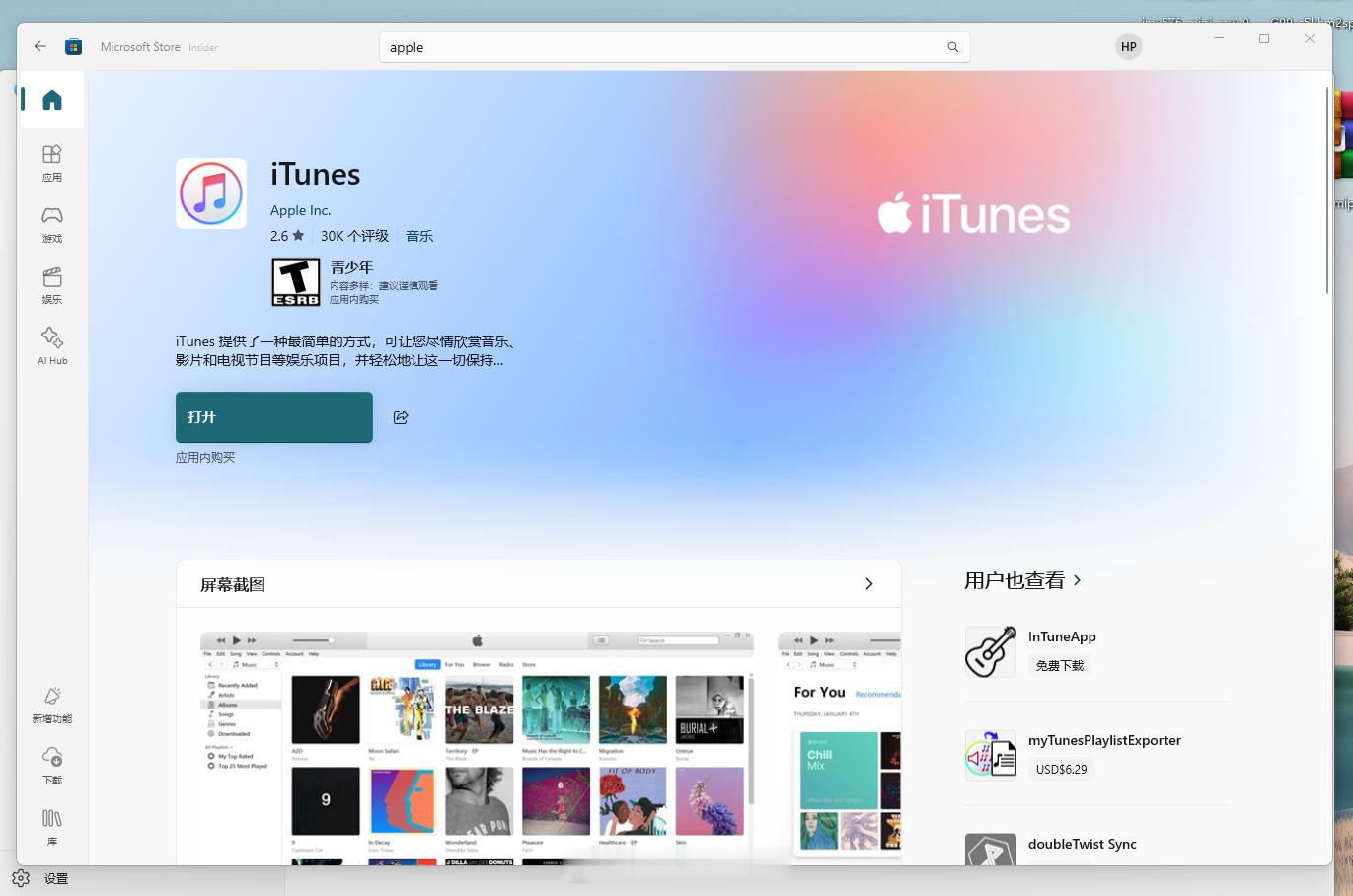1353x896 pixels.
Task: Select the Home icon in the sidebar
Action: coord(52,100)
